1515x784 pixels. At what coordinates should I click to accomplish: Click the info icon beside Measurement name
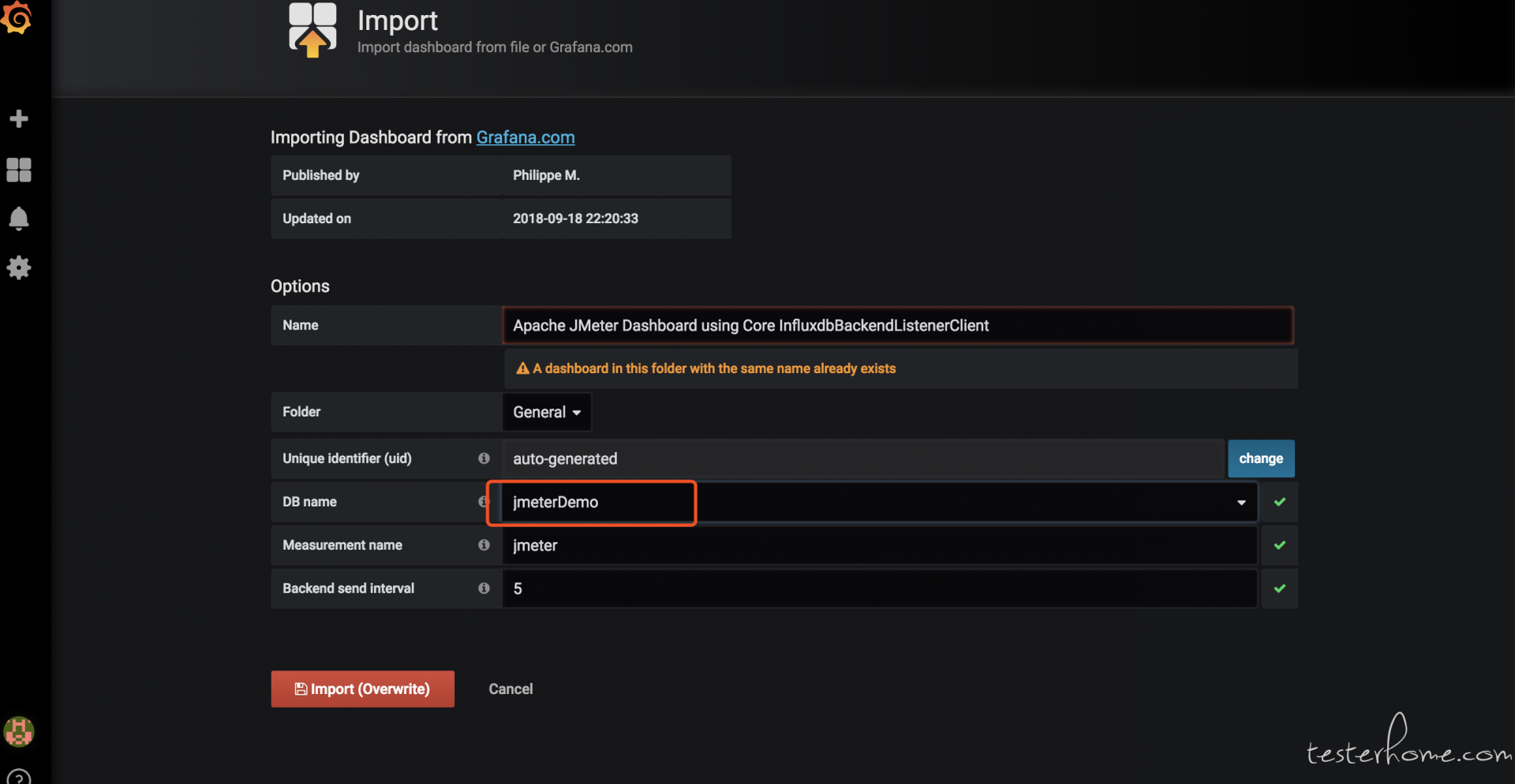tap(484, 545)
